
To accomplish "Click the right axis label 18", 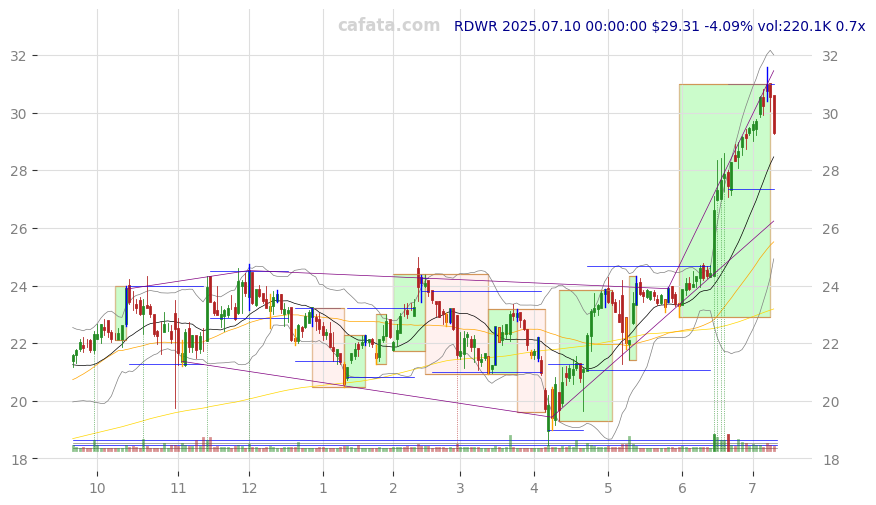I will [830, 459].
